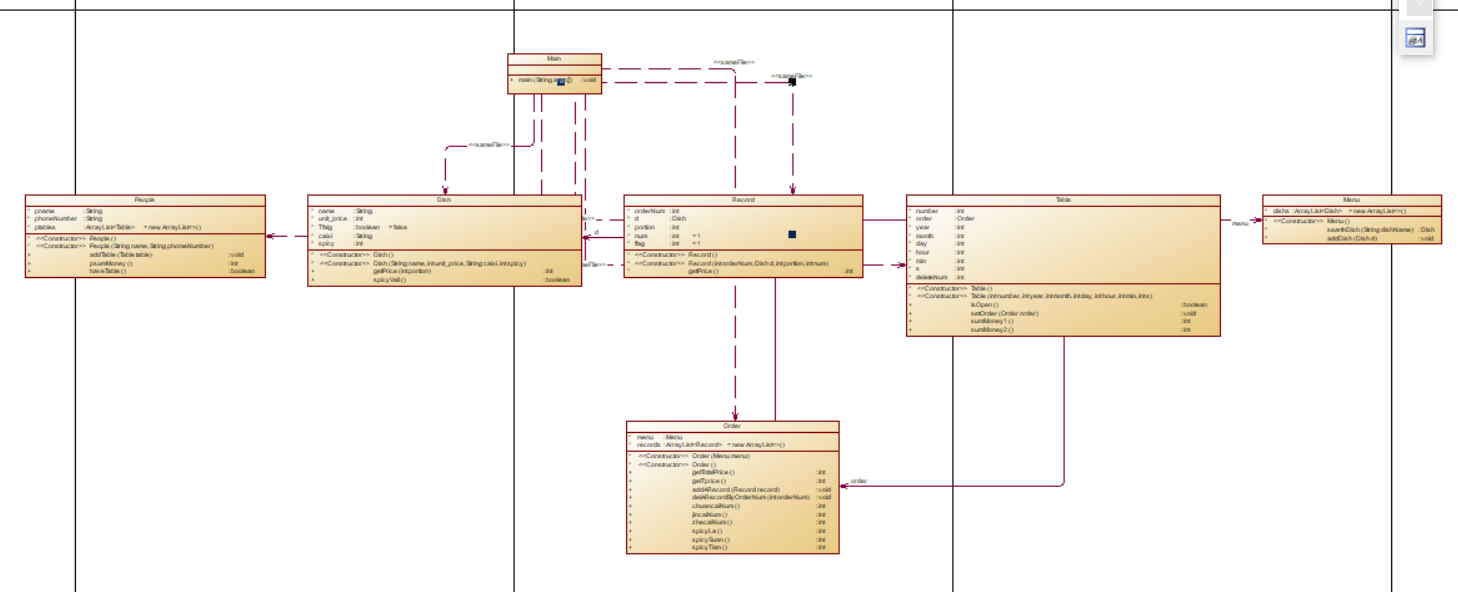This screenshot has width=1458, height=592.
Task: Click the main(String args[]) operation in Main
Action: point(546,80)
